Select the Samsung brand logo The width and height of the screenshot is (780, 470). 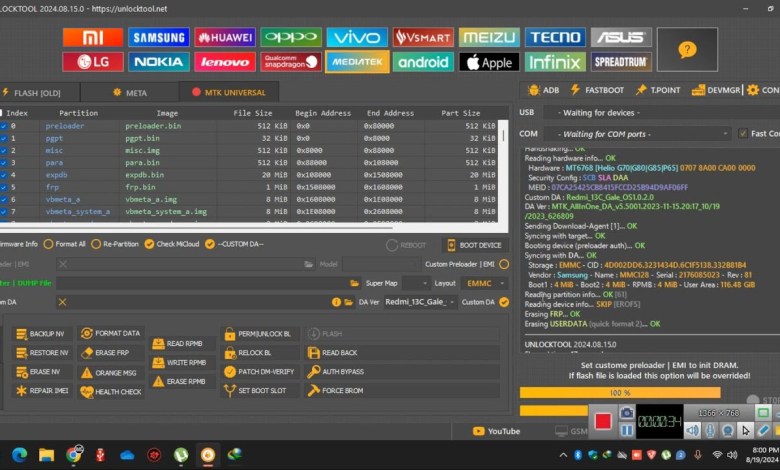[159, 37]
